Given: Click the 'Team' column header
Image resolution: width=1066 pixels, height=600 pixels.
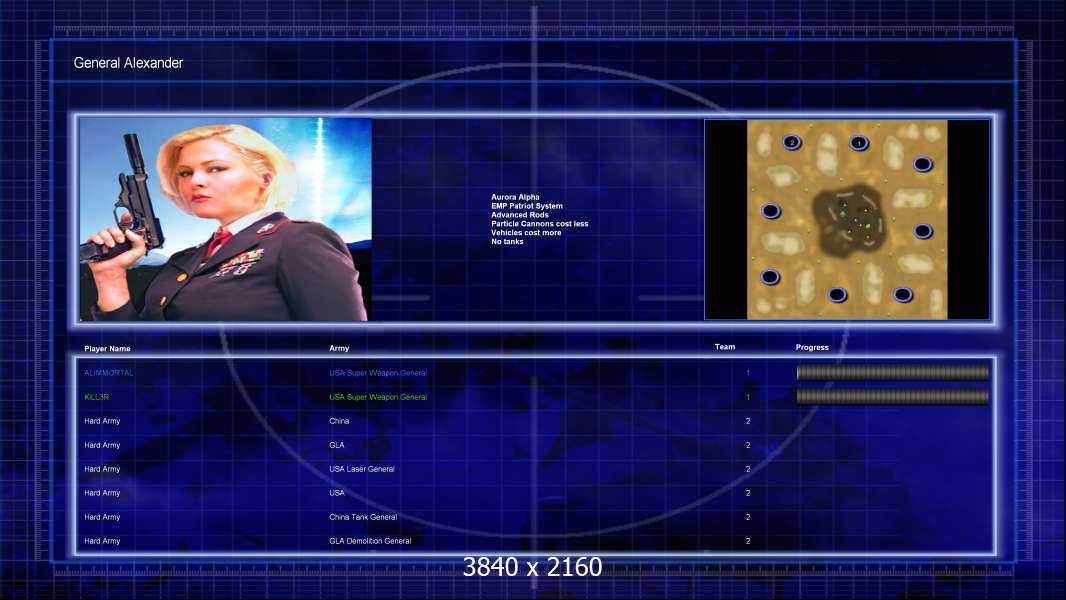Looking at the screenshot, I should coord(725,347).
